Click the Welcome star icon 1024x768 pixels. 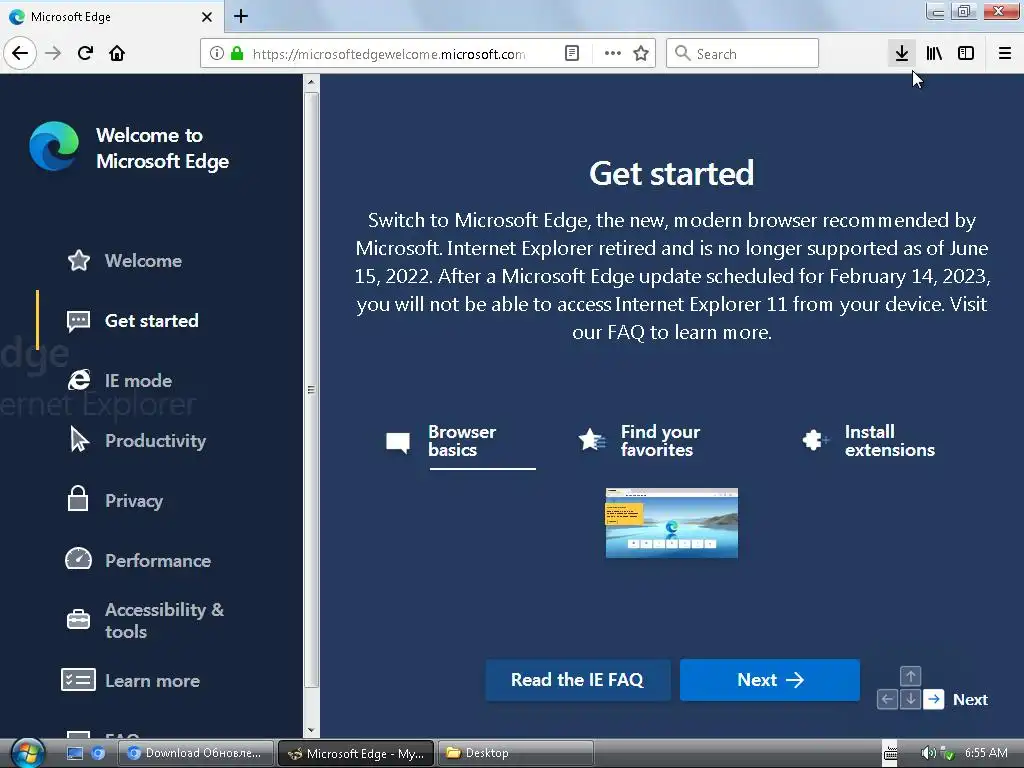click(79, 260)
